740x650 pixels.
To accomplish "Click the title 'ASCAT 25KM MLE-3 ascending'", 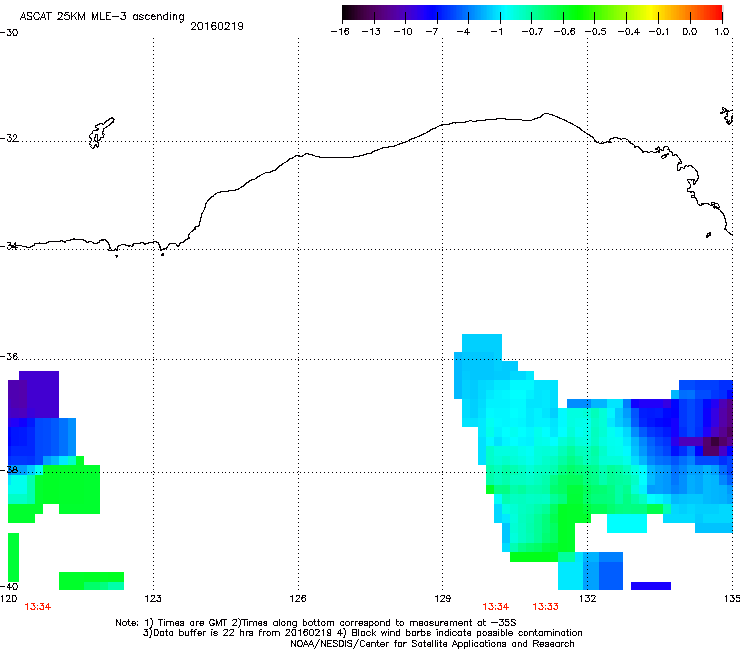I will [x=102, y=17].
